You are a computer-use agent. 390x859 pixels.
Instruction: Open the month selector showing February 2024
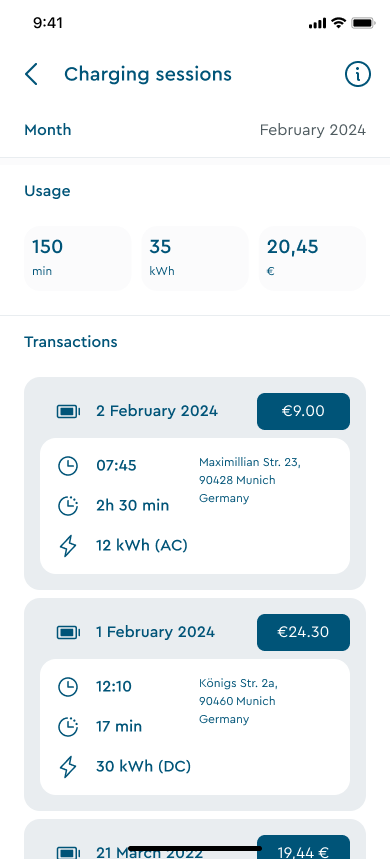[x=195, y=130]
